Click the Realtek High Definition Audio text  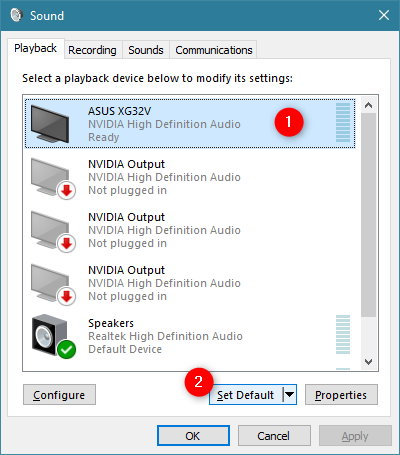click(x=165, y=336)
